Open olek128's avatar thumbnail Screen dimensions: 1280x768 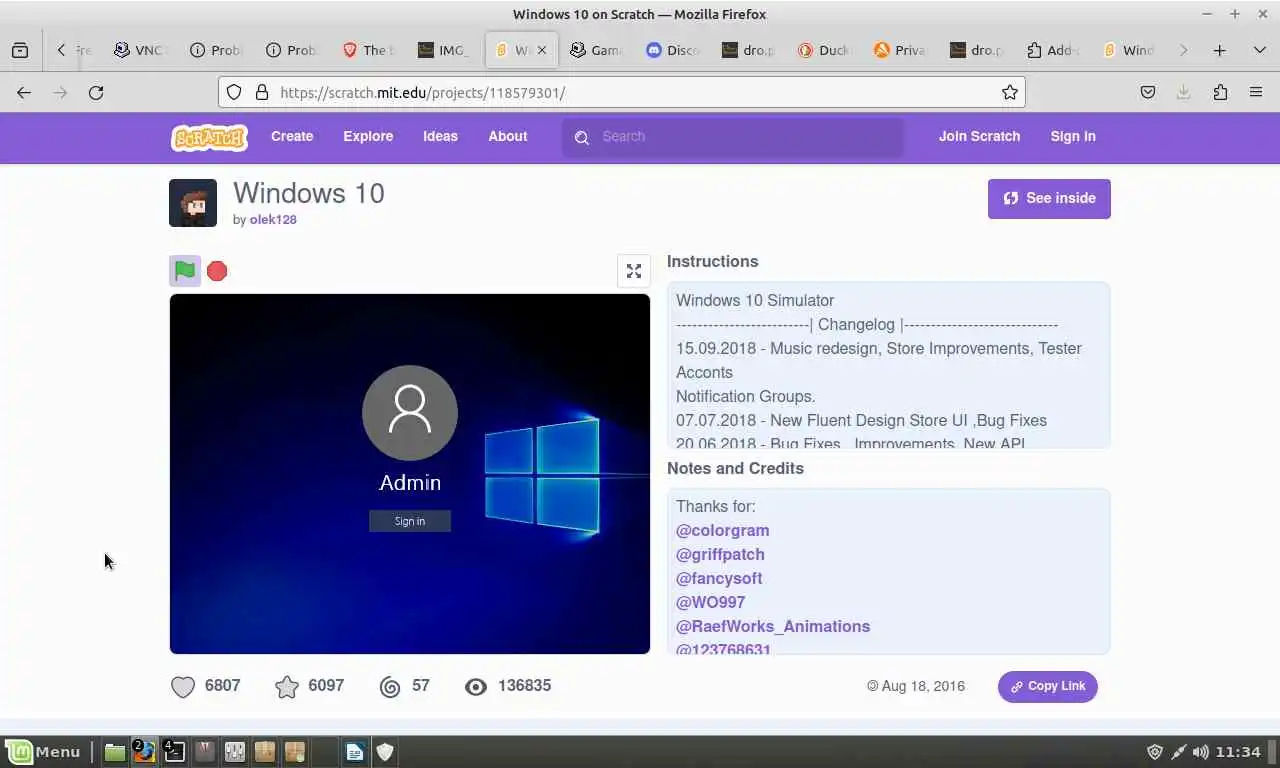(193, 203)
